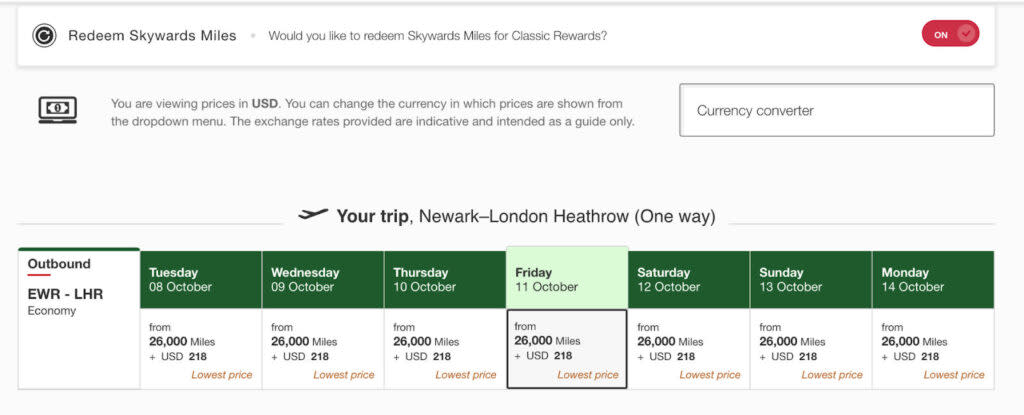
Task: Select the Tuesday 08 October date tab
Action: [x=201, y=280]
